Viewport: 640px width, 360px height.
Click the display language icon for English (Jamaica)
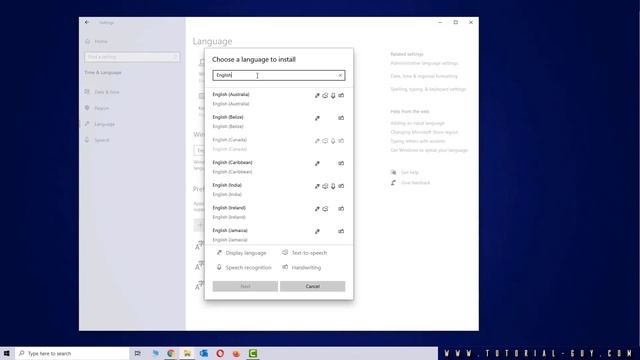tap(317, 231)
